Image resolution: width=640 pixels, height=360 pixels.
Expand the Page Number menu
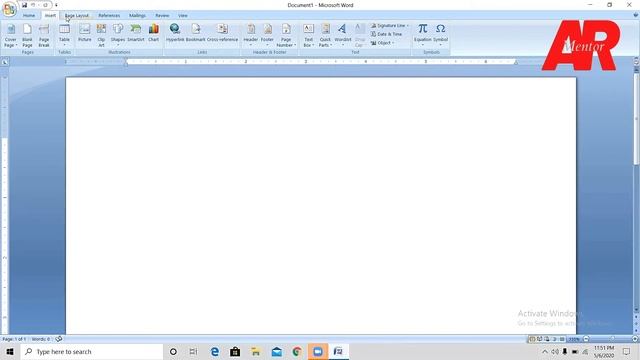(x=286, y=36)
